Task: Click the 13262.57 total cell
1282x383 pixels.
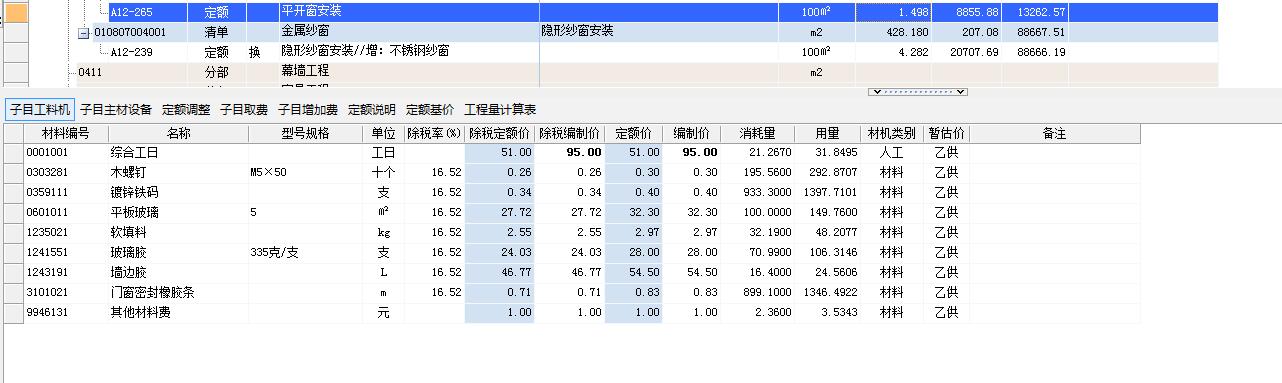Action: click(x=1035, y=12)
